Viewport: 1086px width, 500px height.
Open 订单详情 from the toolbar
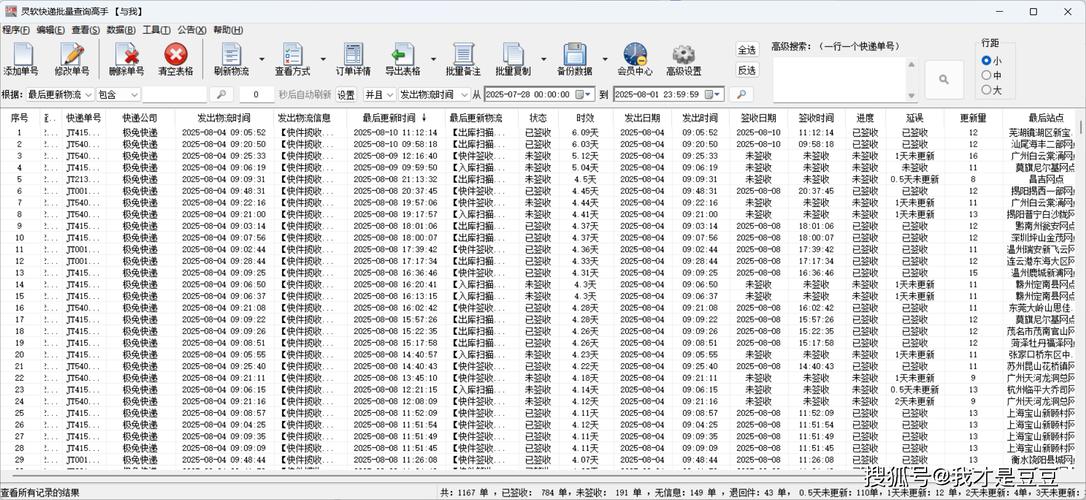coord(353,59)
